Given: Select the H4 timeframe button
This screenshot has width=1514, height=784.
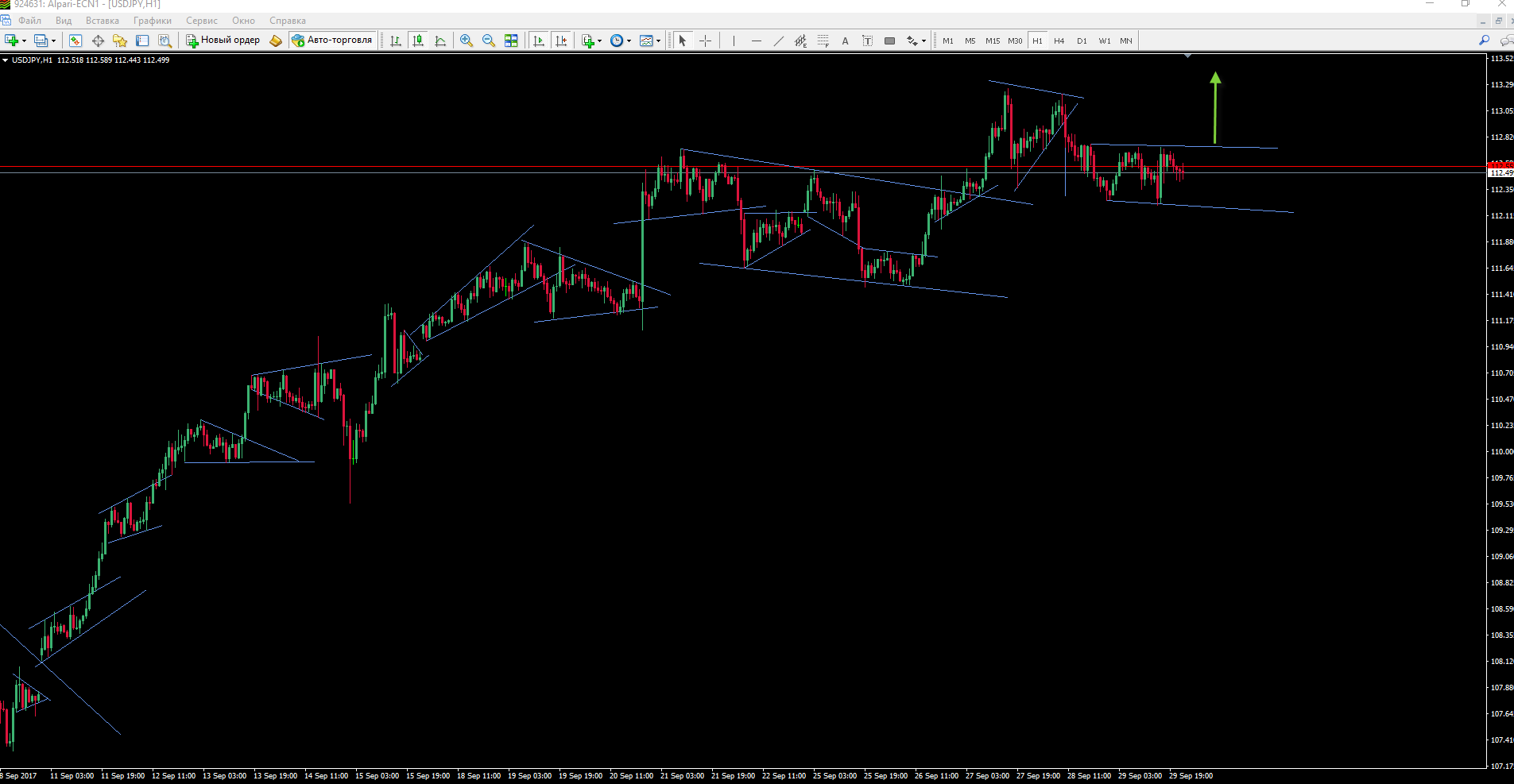Looking at the screenshot, I should pos(1059,41).
